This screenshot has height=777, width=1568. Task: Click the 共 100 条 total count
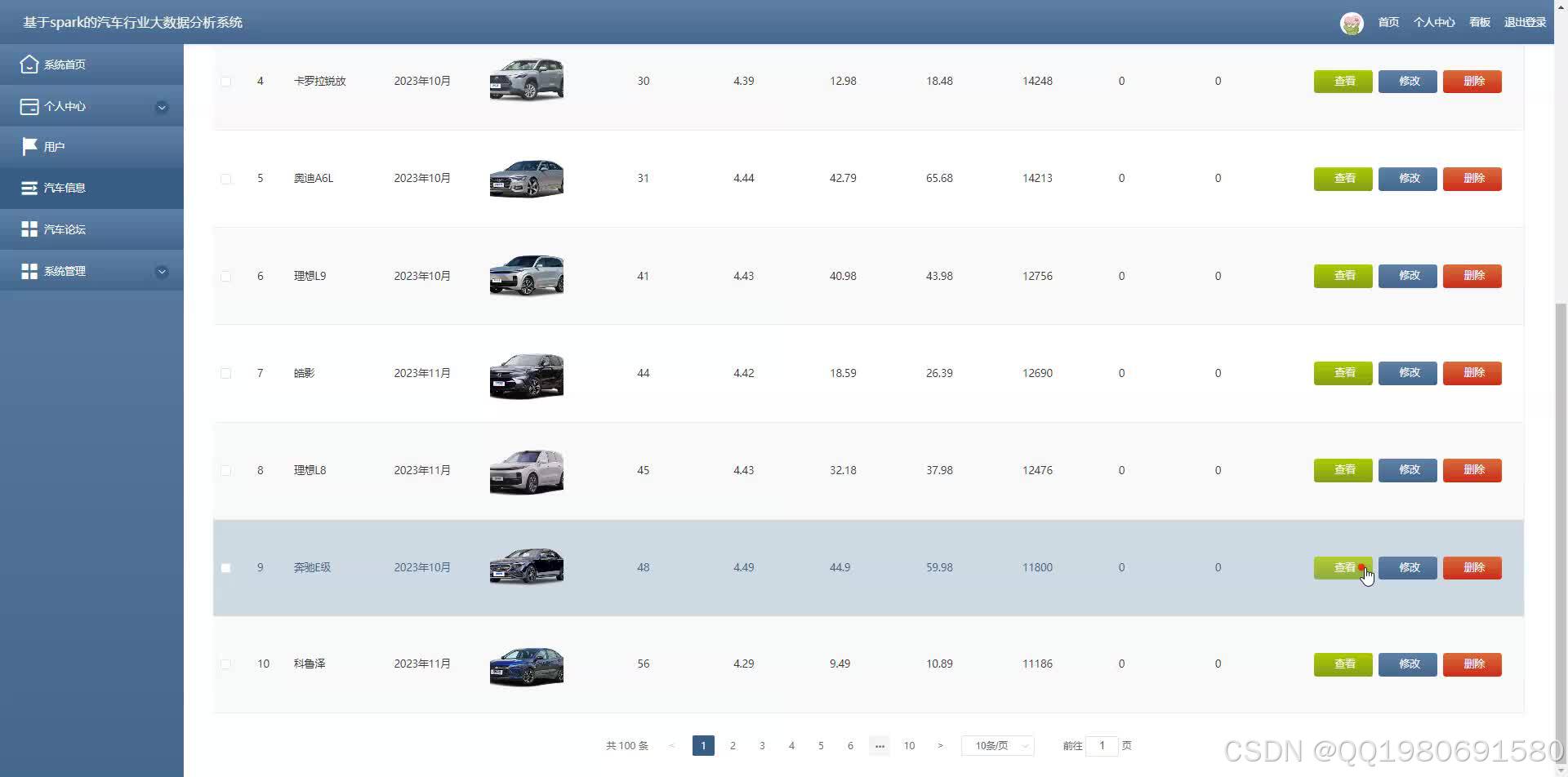pos(627,746)
